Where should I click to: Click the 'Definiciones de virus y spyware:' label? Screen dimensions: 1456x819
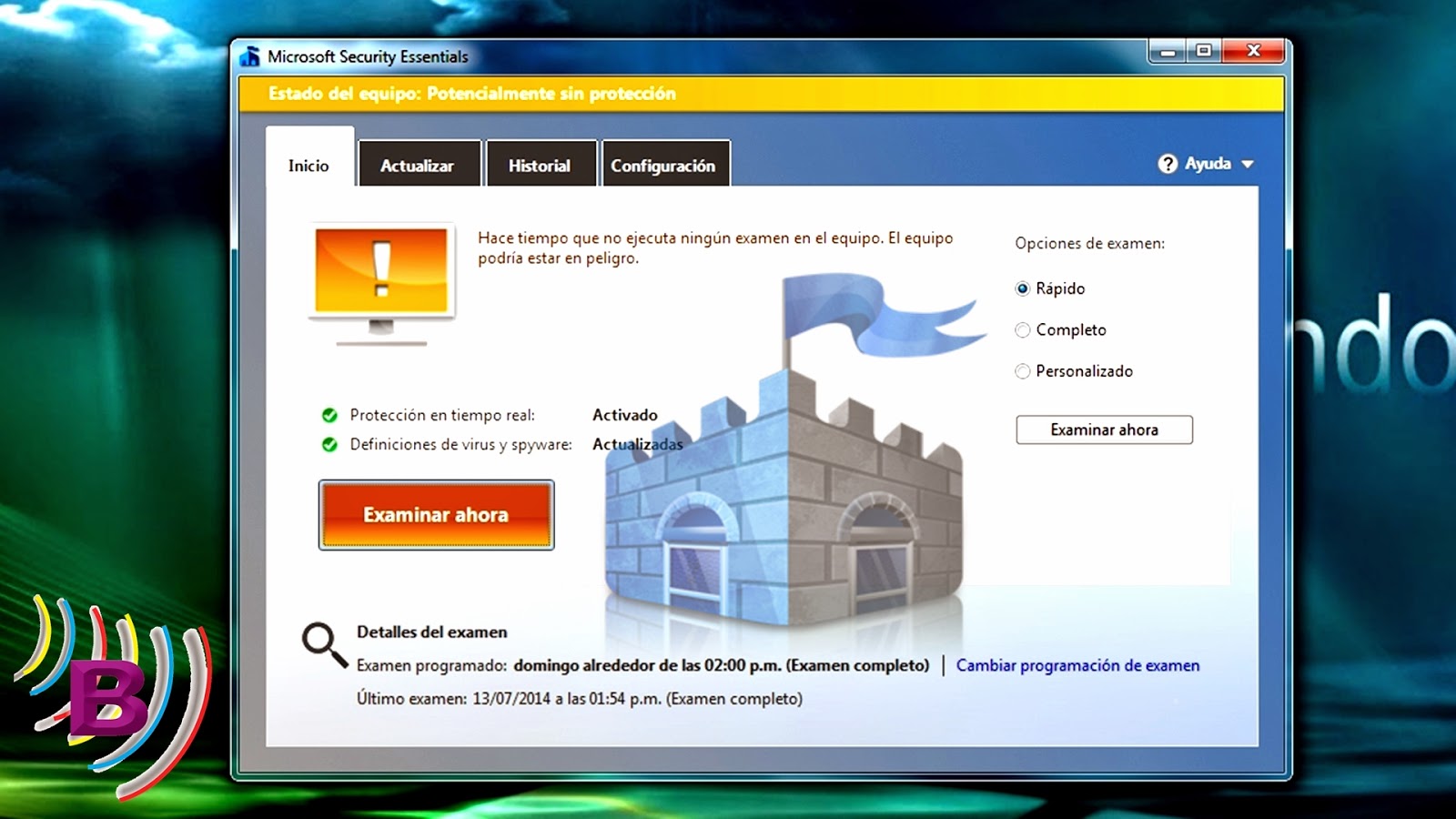[x=461, y=444]
